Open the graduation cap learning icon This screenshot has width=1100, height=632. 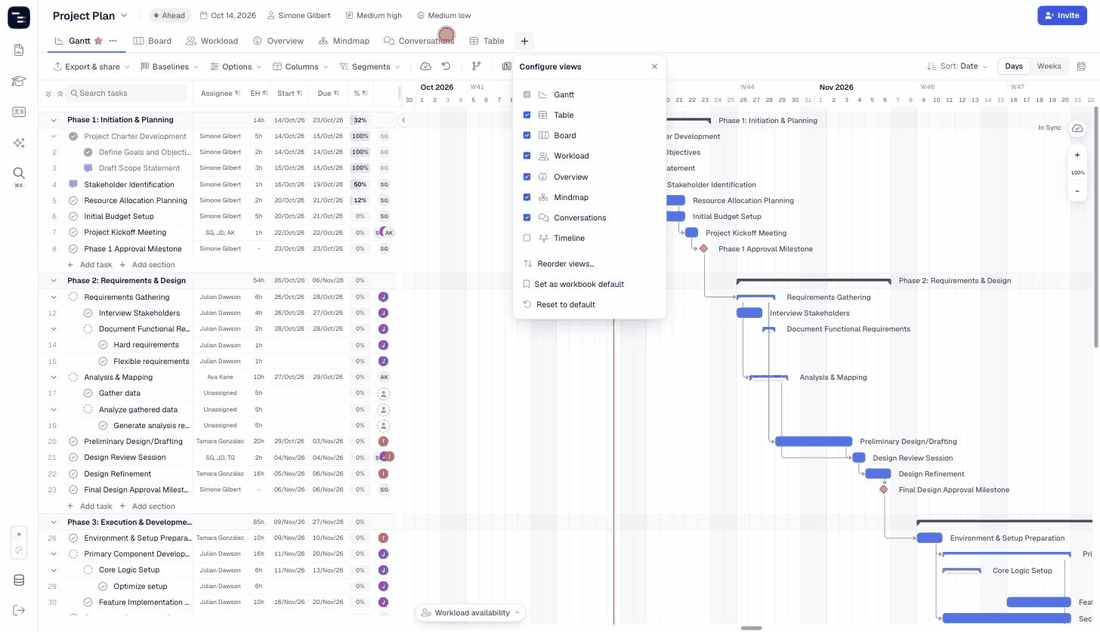(19, 81)
